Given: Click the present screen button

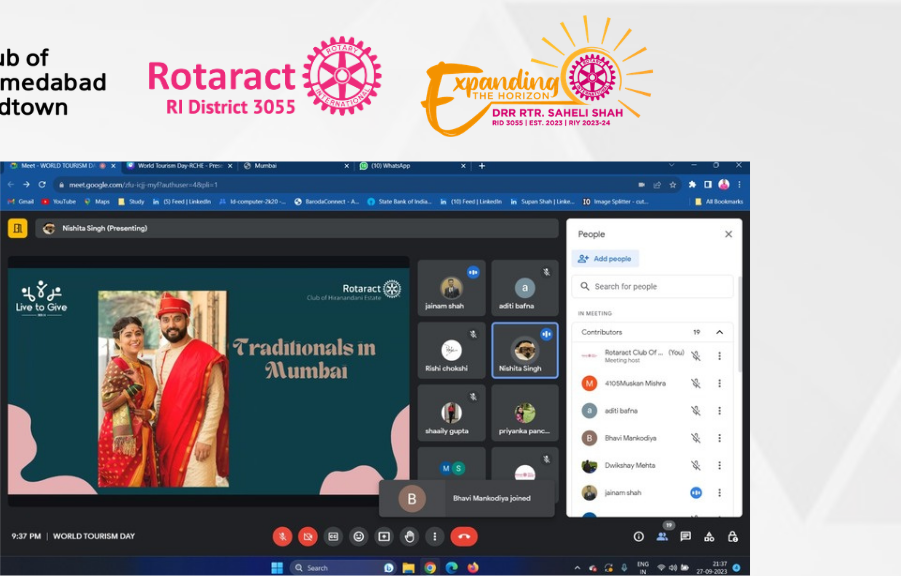Looking at the screenshot, I should (x=384, y=536).
